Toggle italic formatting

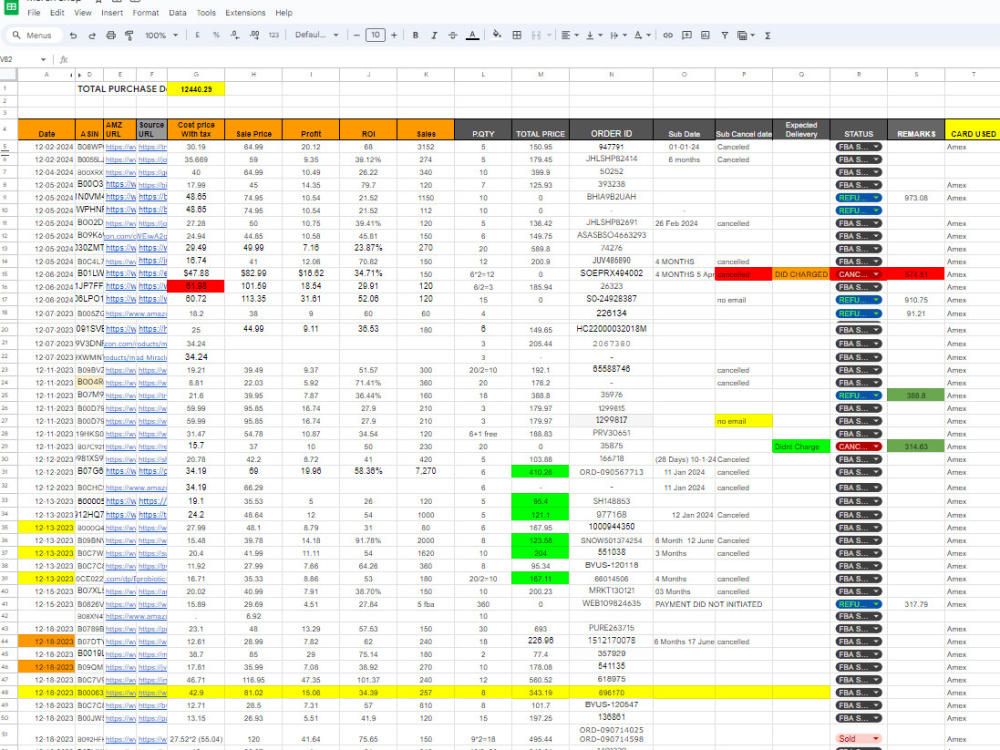tap(434, 36)
